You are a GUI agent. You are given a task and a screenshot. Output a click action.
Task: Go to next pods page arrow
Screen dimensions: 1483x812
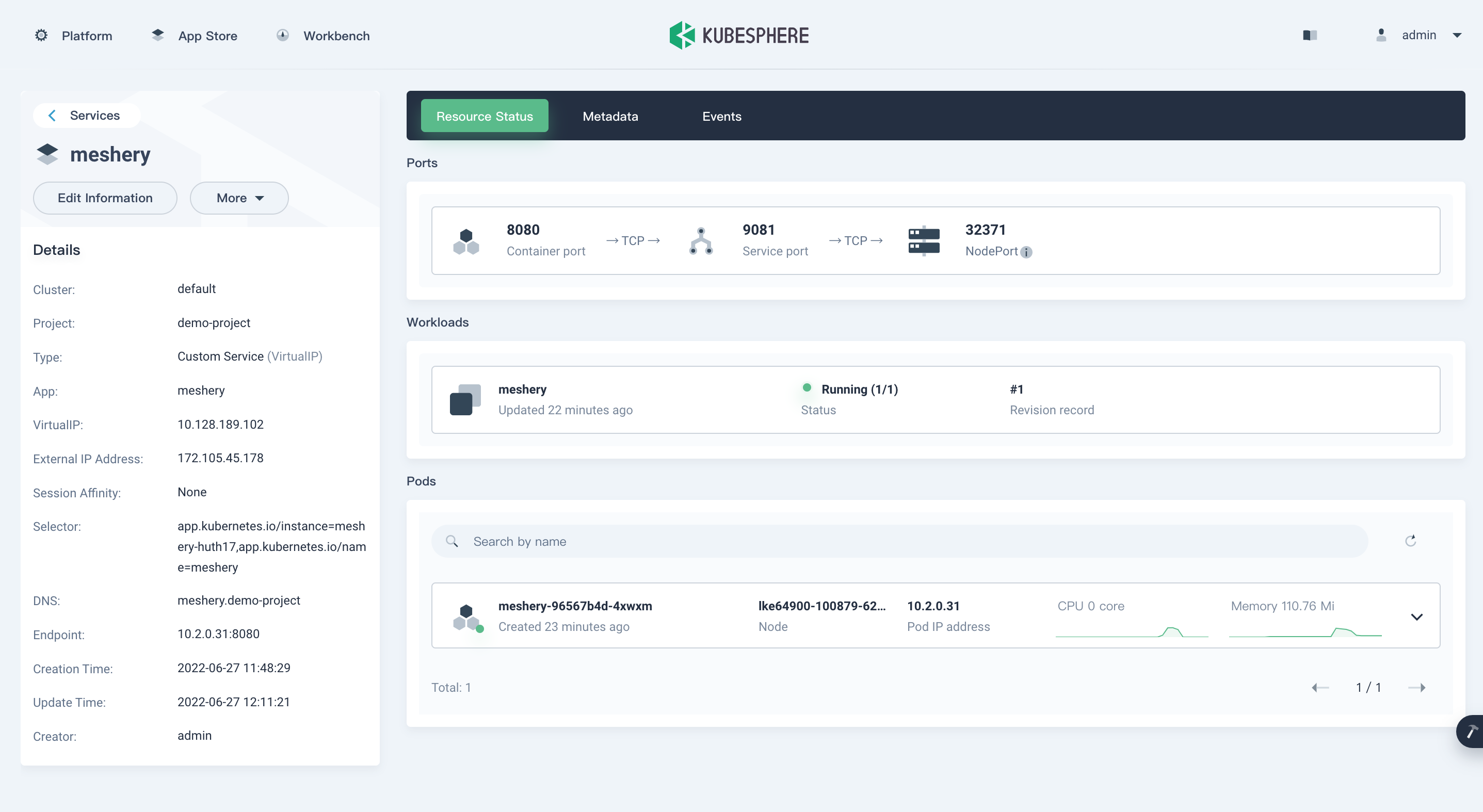click(1417, 687)
